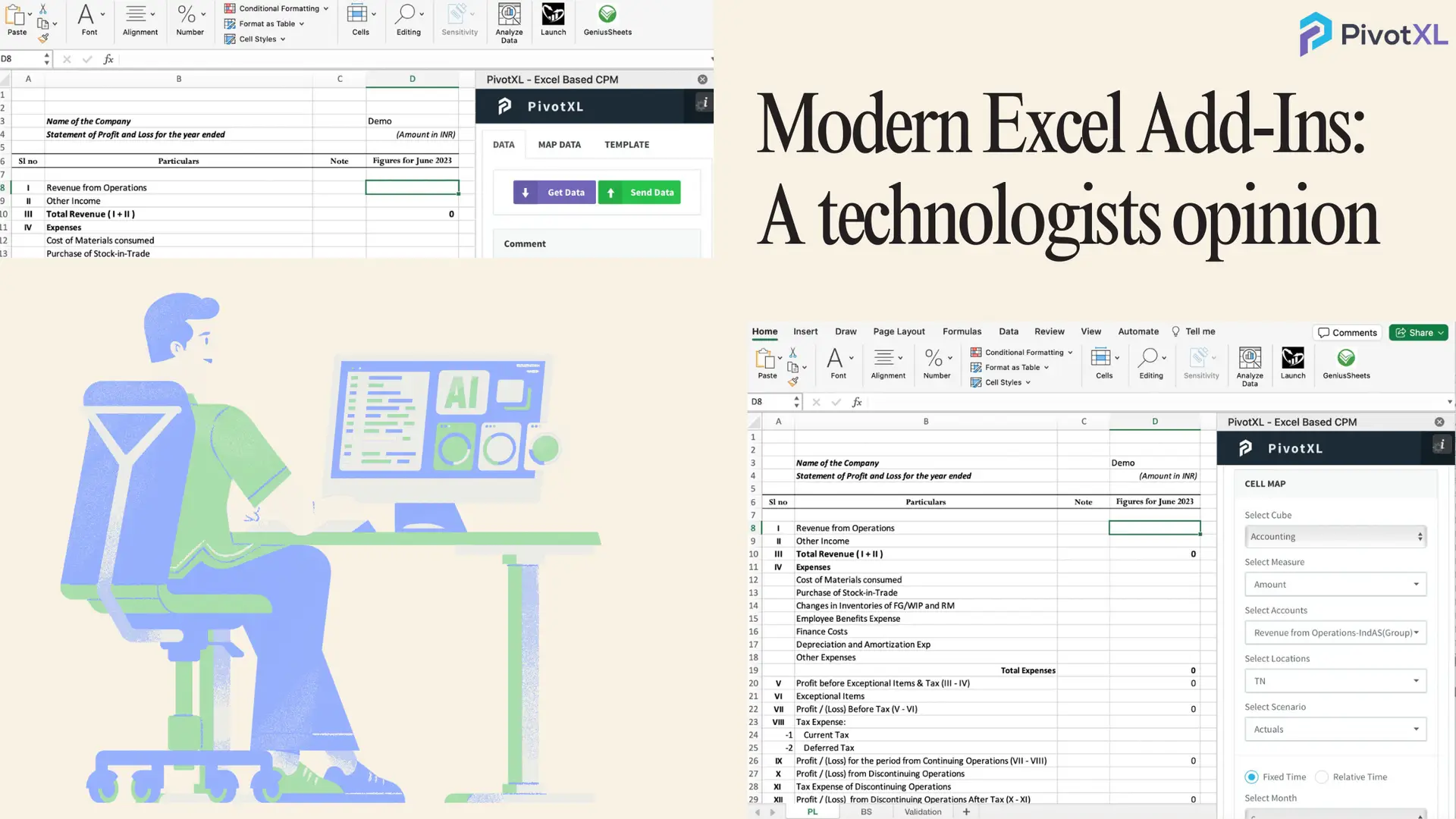The height and width of the screenshot is (819, 1456).
Task: Click the Get Data icon in PivotXL
Action: [x=554, y=192]
